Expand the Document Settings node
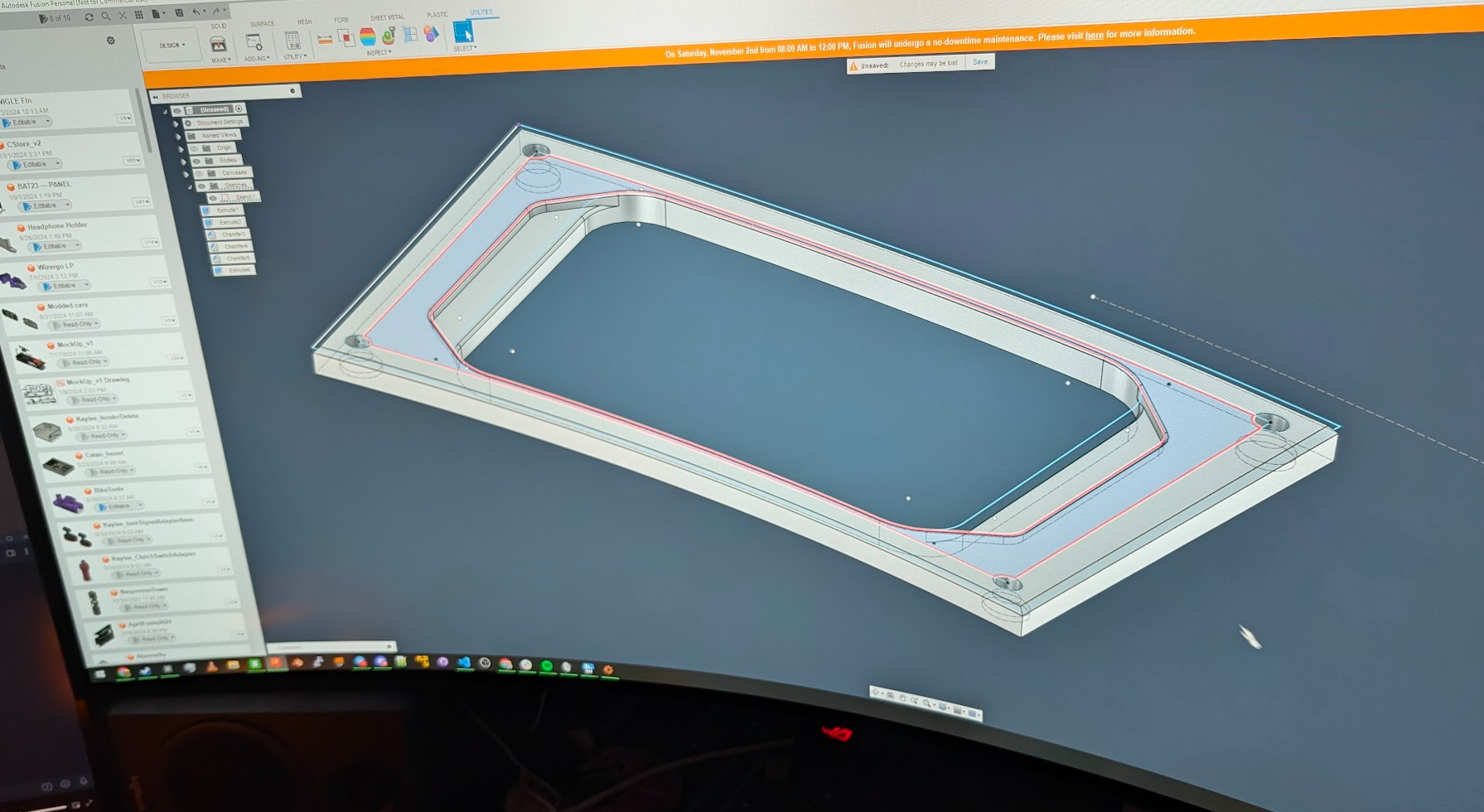The image size is (1484, 812). pyautogui.click(x=176, y=123)
